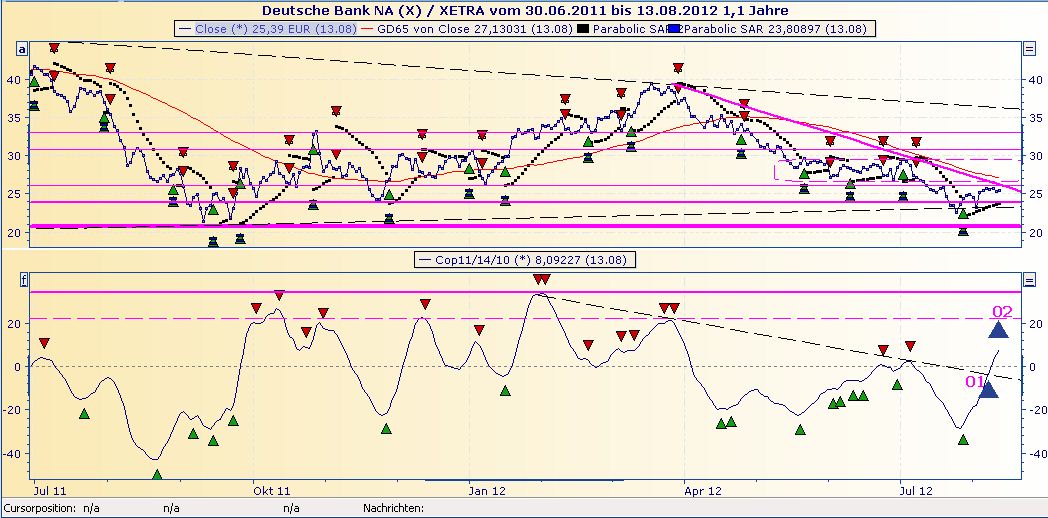Click the Apr 12 date axis label
This screenshot has width=1048, height=518.
point(704,490)
